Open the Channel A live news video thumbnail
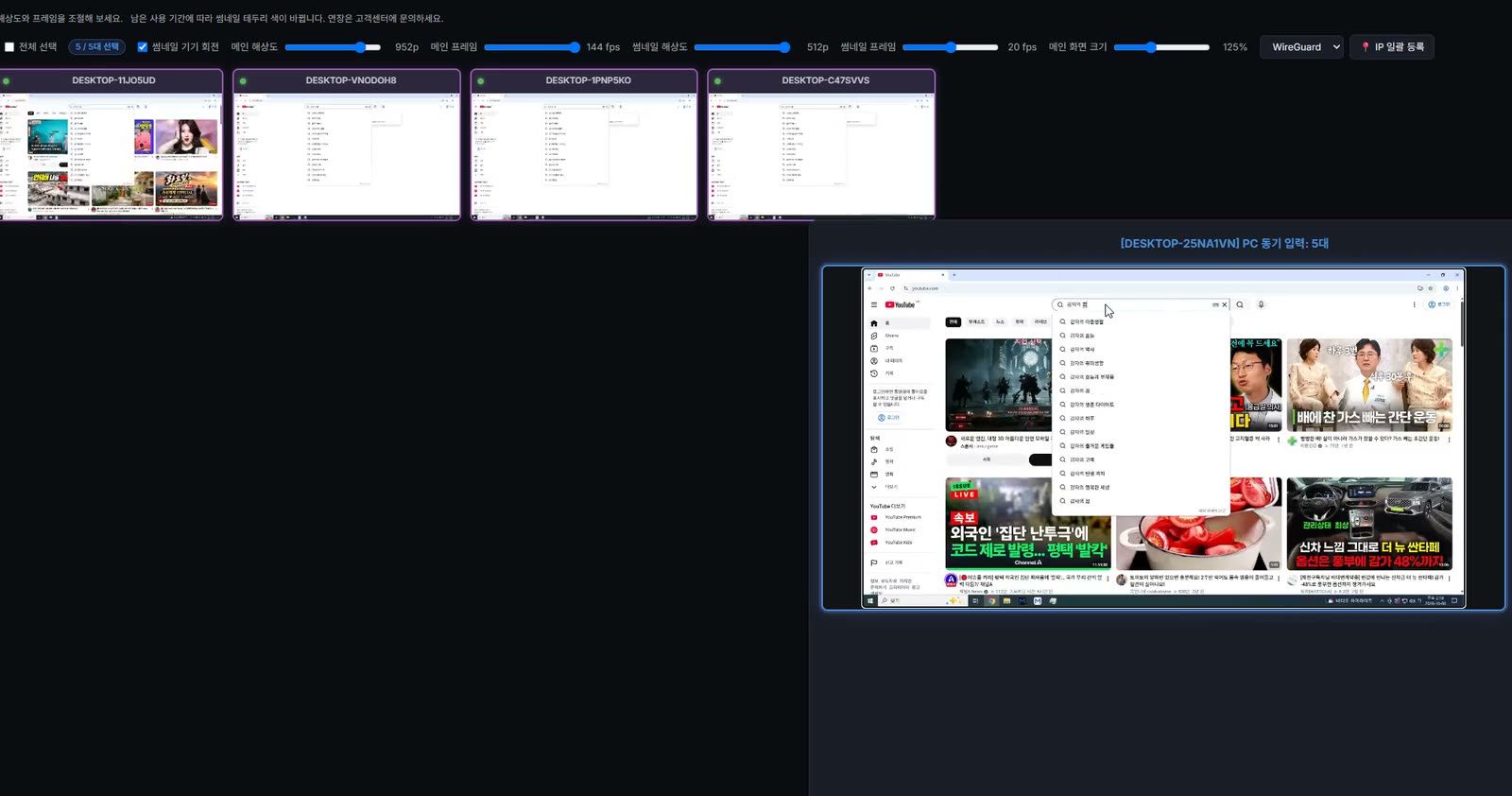1512x796 pixels. (1028, 523)
